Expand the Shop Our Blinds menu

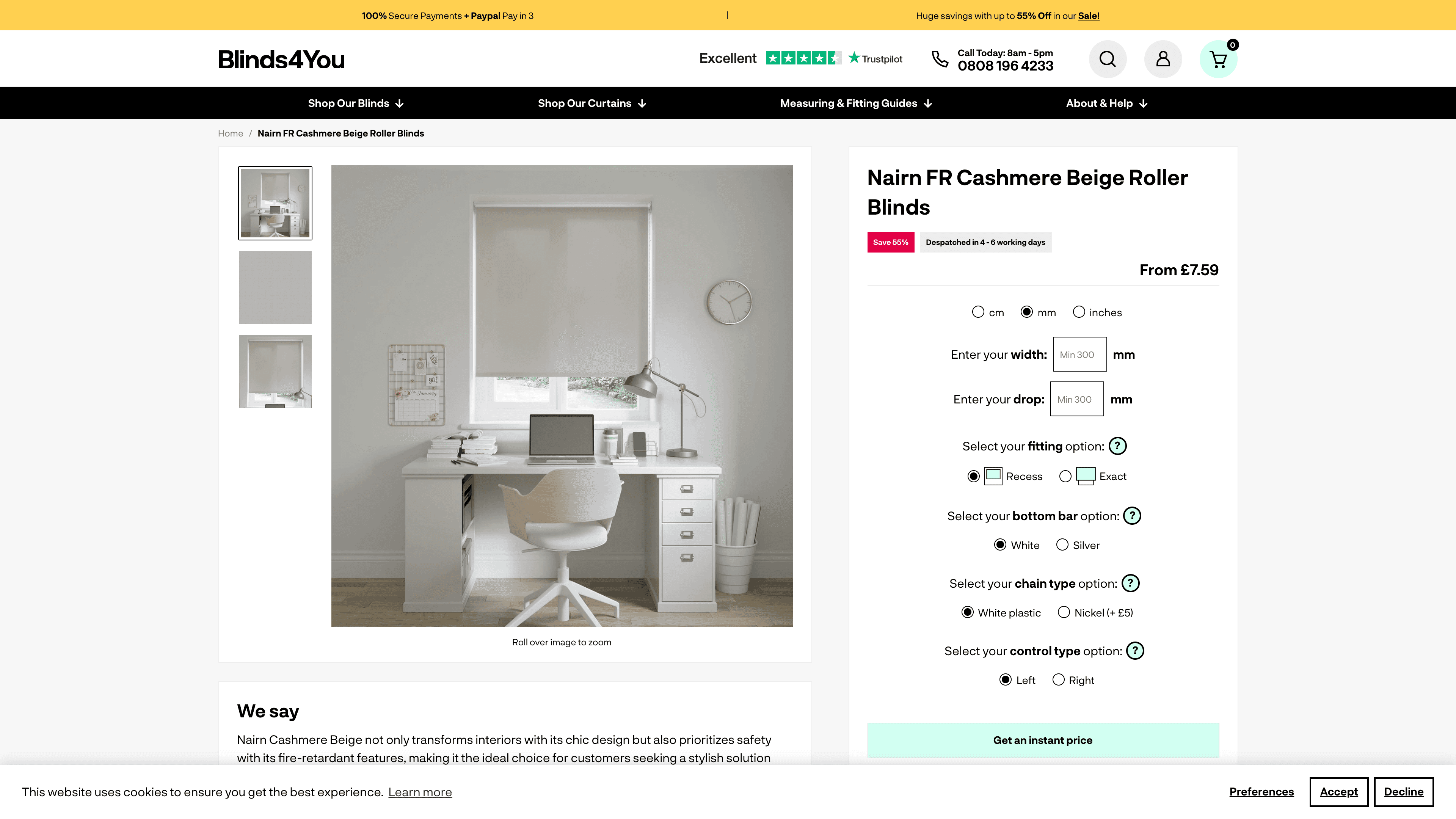[356, 104]
